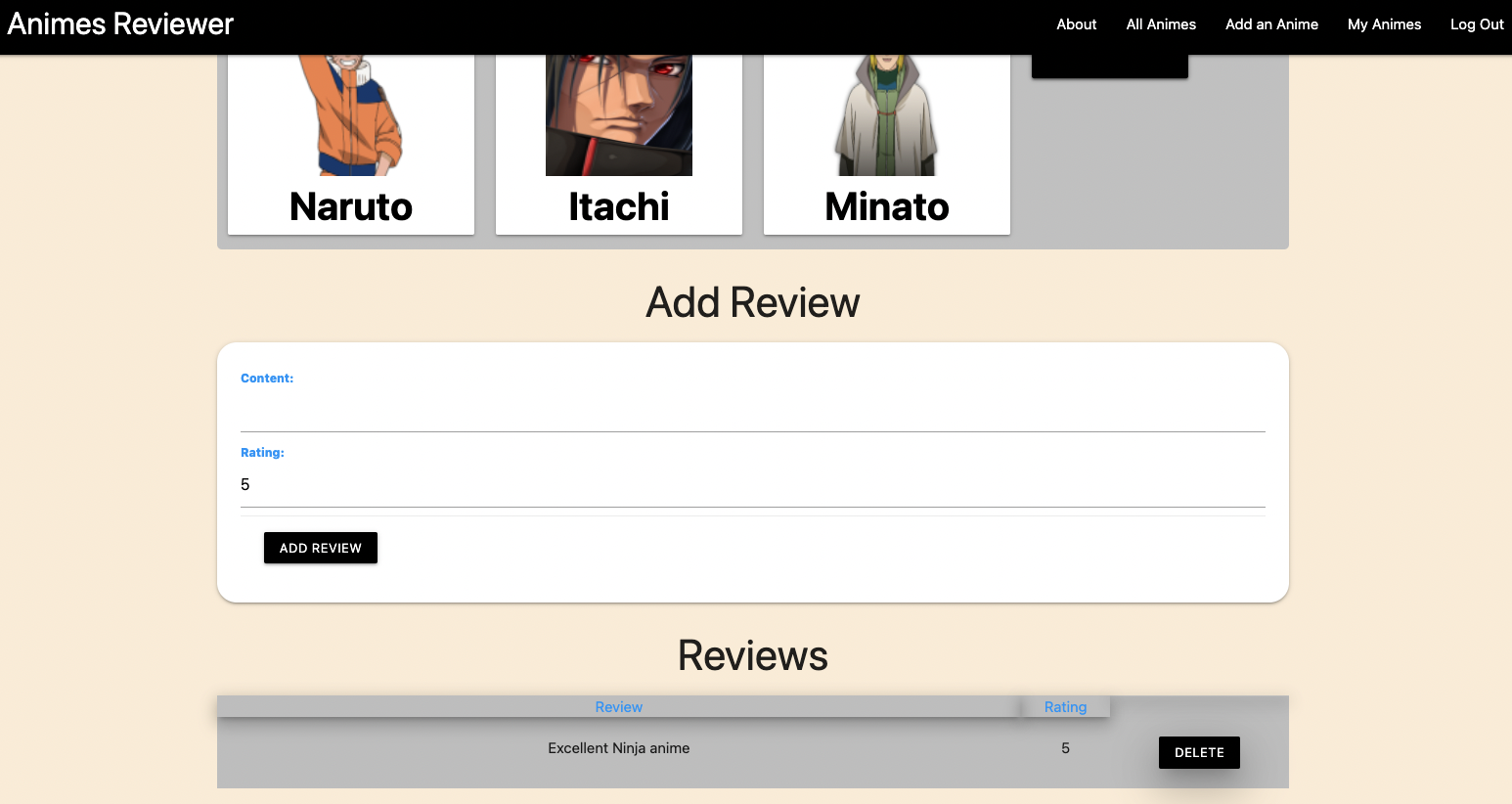The width and height of the screenshot is (1512, 804).
Task: Sort by the Rating column header
Action: point(1065,706)
